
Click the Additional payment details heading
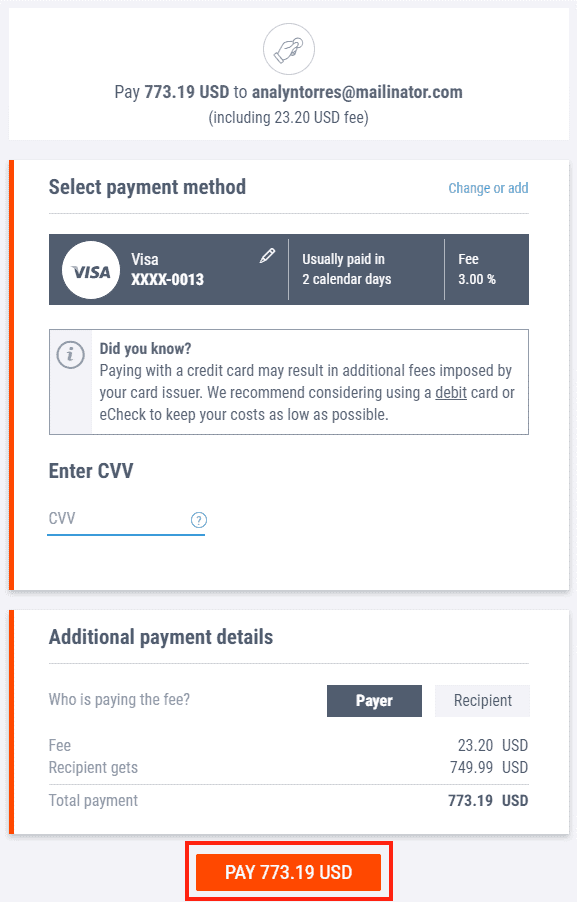click(x=161, y=637)
